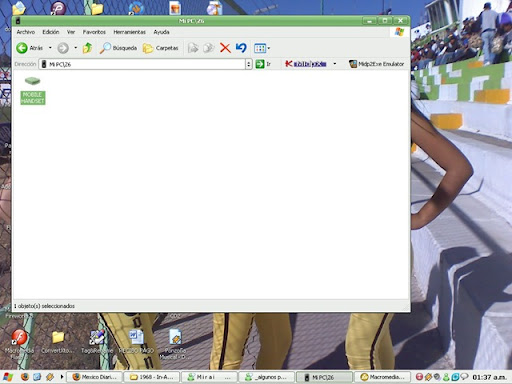
Task: Open the RECIBO PAGO desktop document
Action: pos(136,342)
